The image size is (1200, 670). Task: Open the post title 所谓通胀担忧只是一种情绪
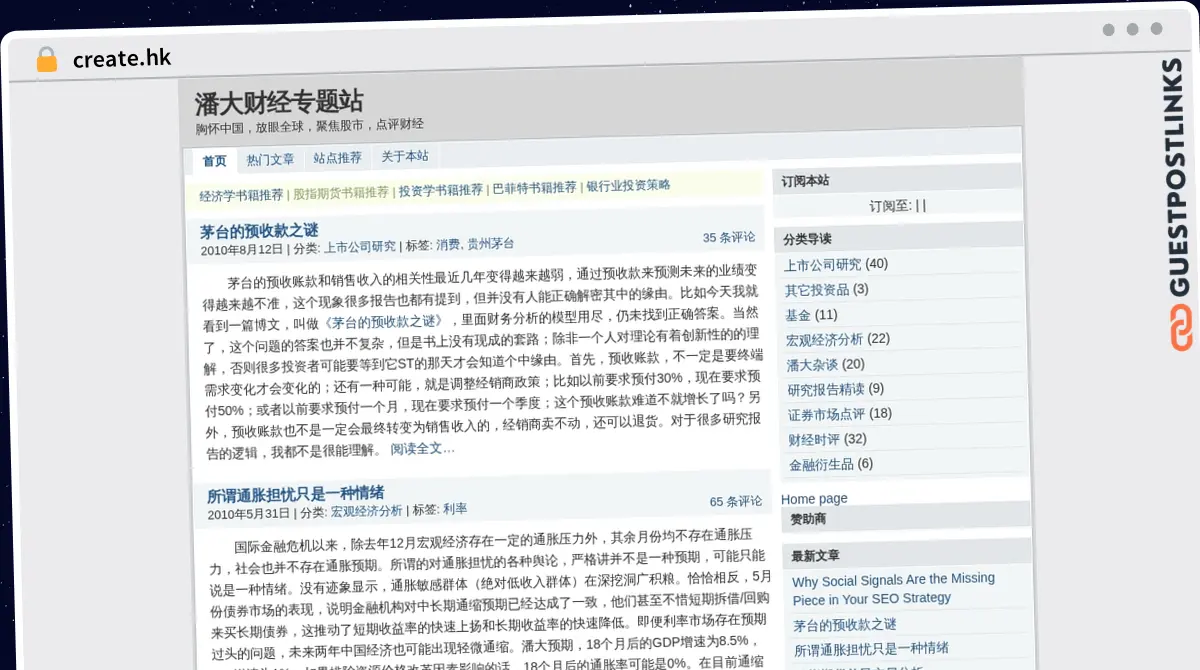pos(295,495)
